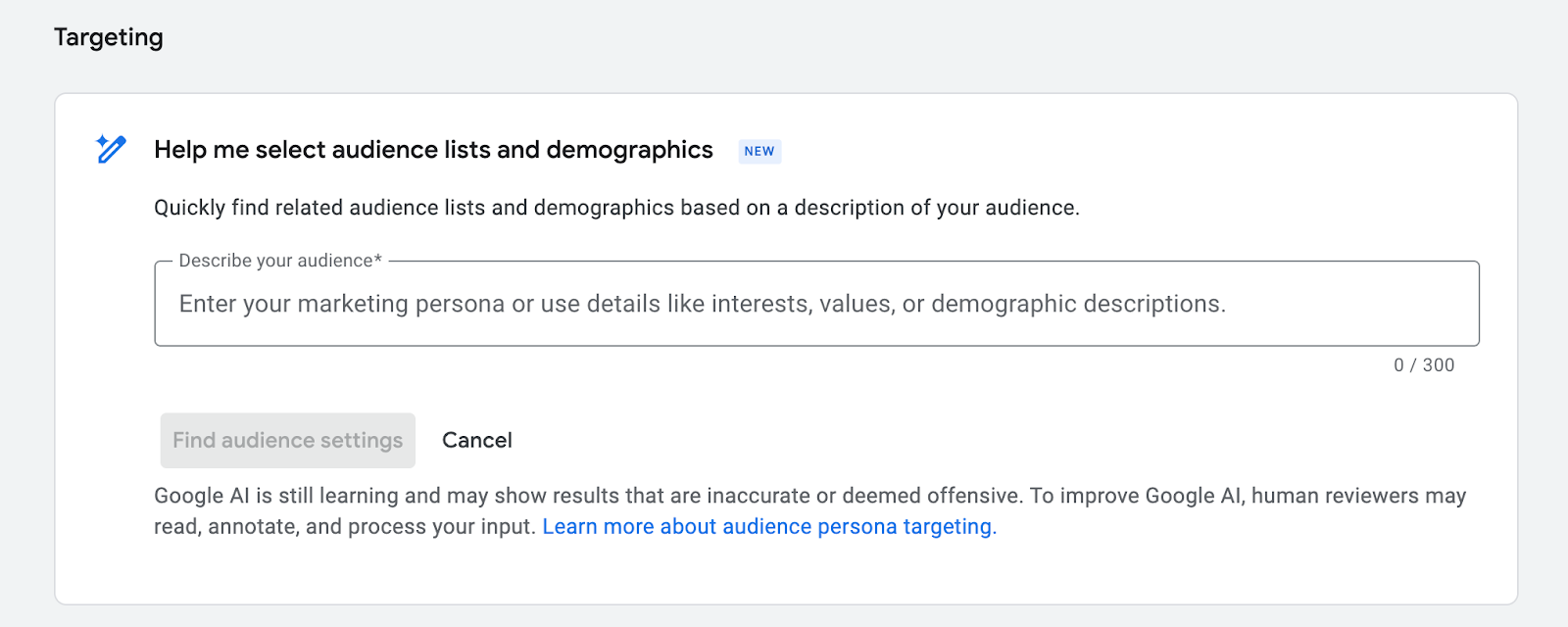
Task: Open Learn more about audience persona targeting
Action: pos(769,526)
